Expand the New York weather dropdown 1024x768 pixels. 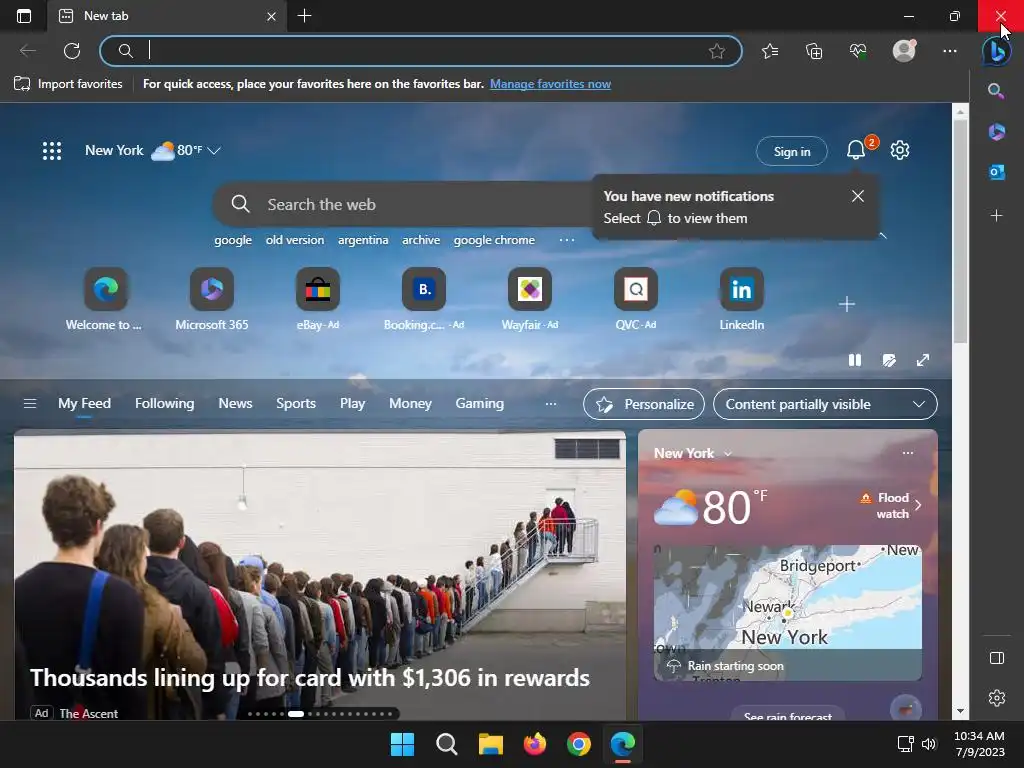click(x=214, y=151)
